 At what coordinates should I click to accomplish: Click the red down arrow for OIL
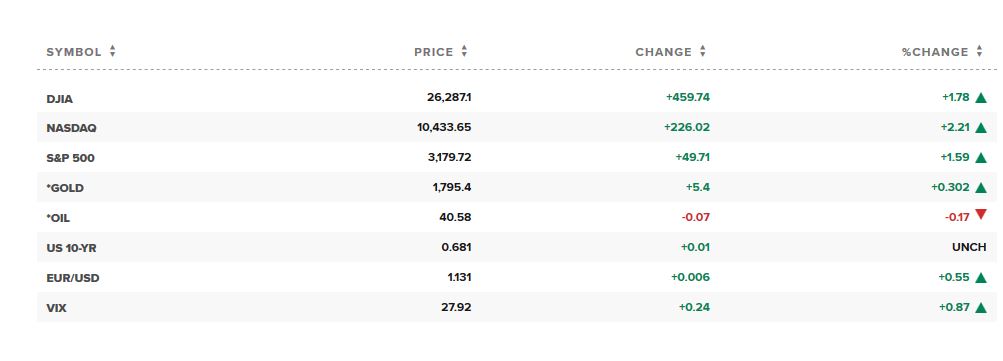[981, 215]
